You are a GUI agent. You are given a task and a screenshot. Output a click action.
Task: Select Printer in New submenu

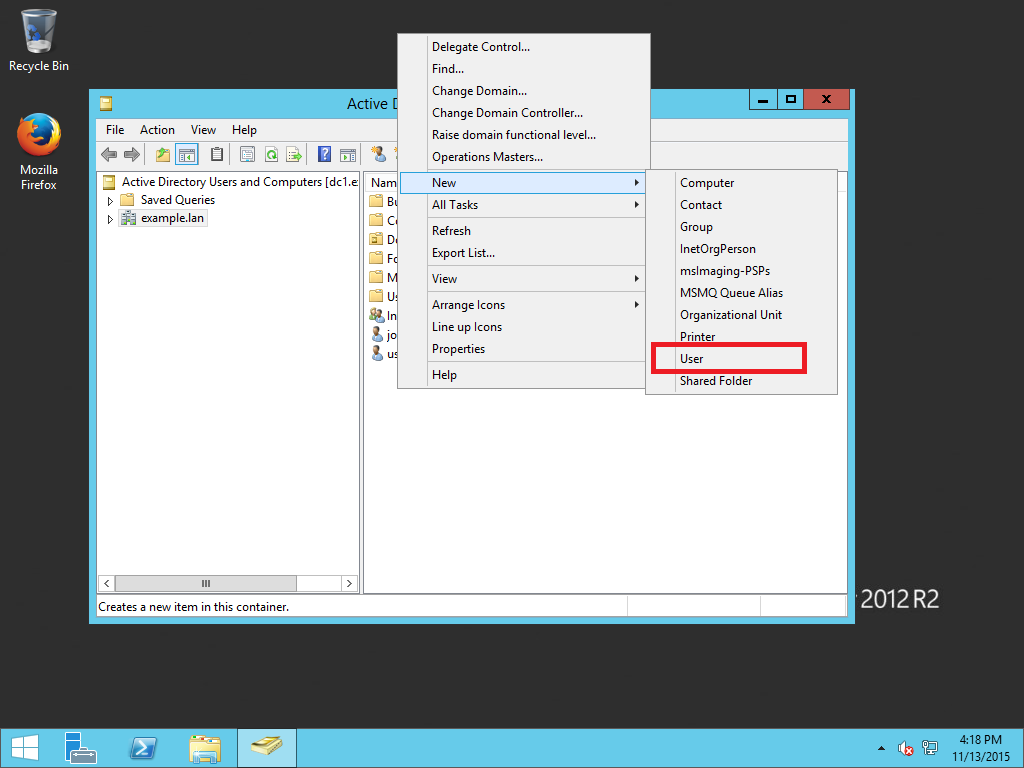pos(741,337)
